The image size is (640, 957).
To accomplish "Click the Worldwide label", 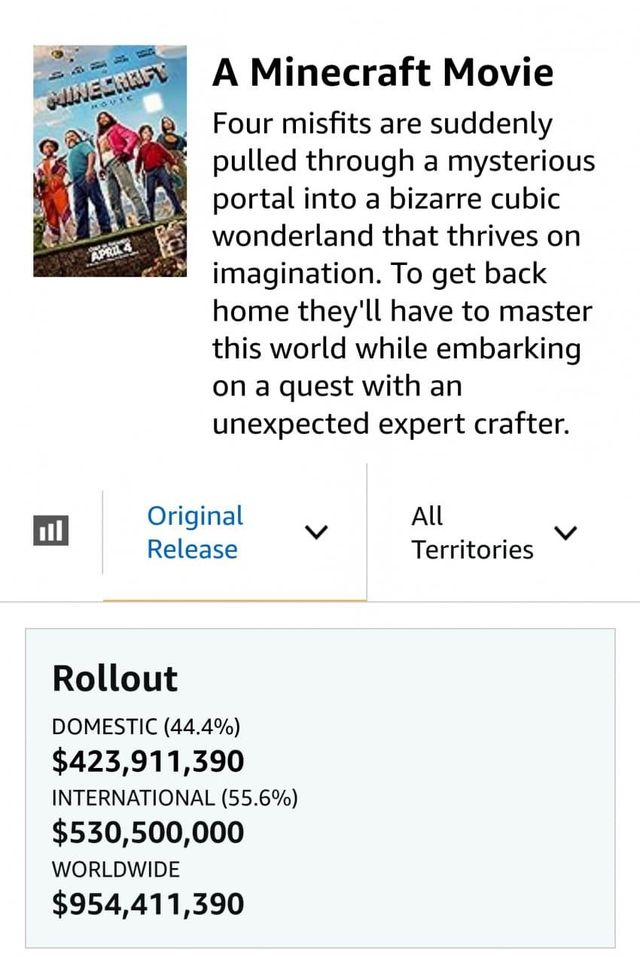I will (116, 869).
